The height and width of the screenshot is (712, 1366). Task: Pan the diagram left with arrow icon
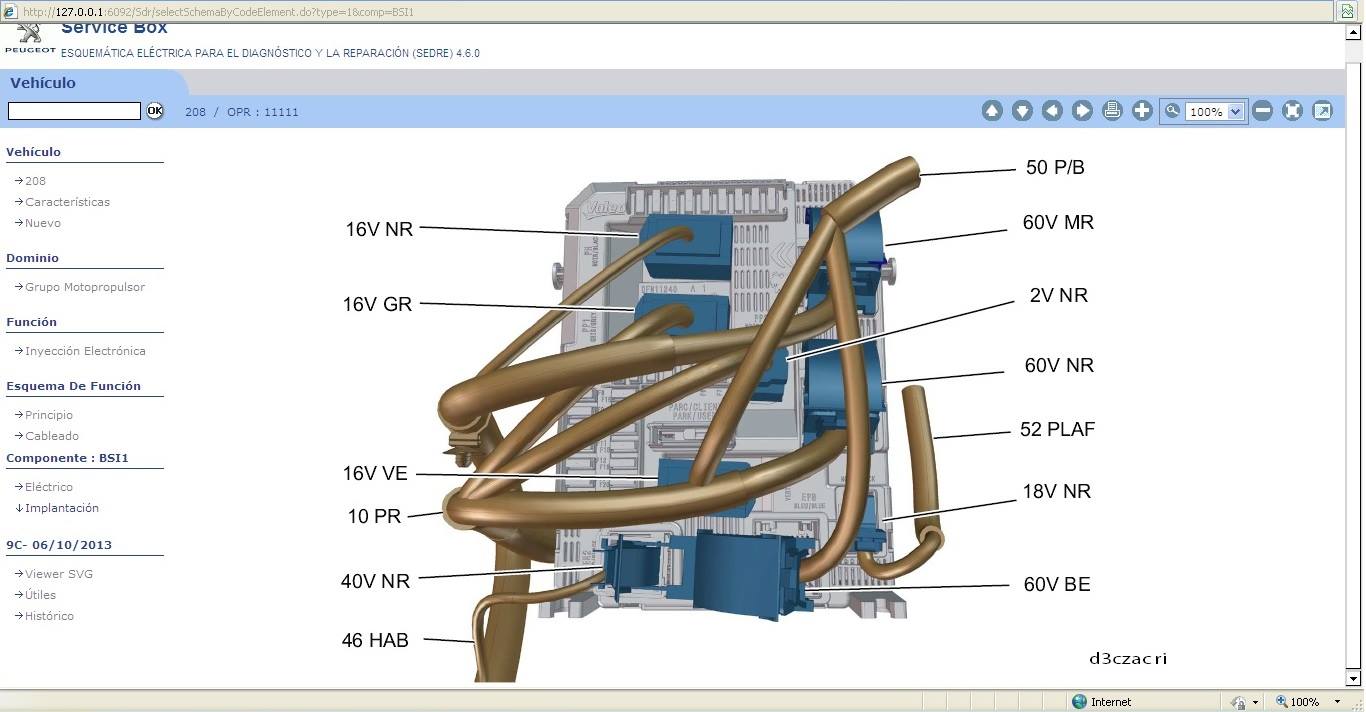(1052, 111)
